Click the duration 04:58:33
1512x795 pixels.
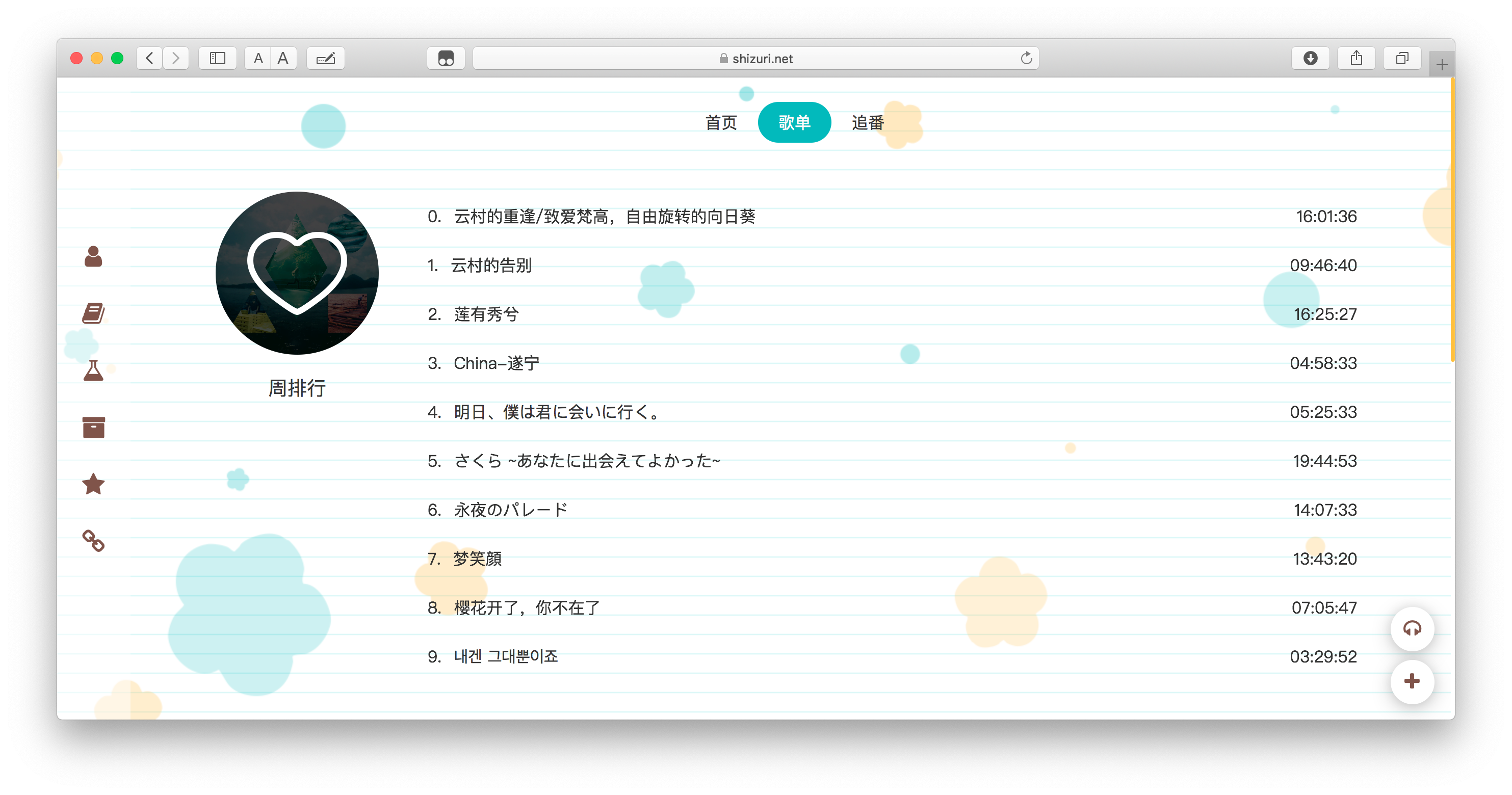click(x=1323, y=363)
